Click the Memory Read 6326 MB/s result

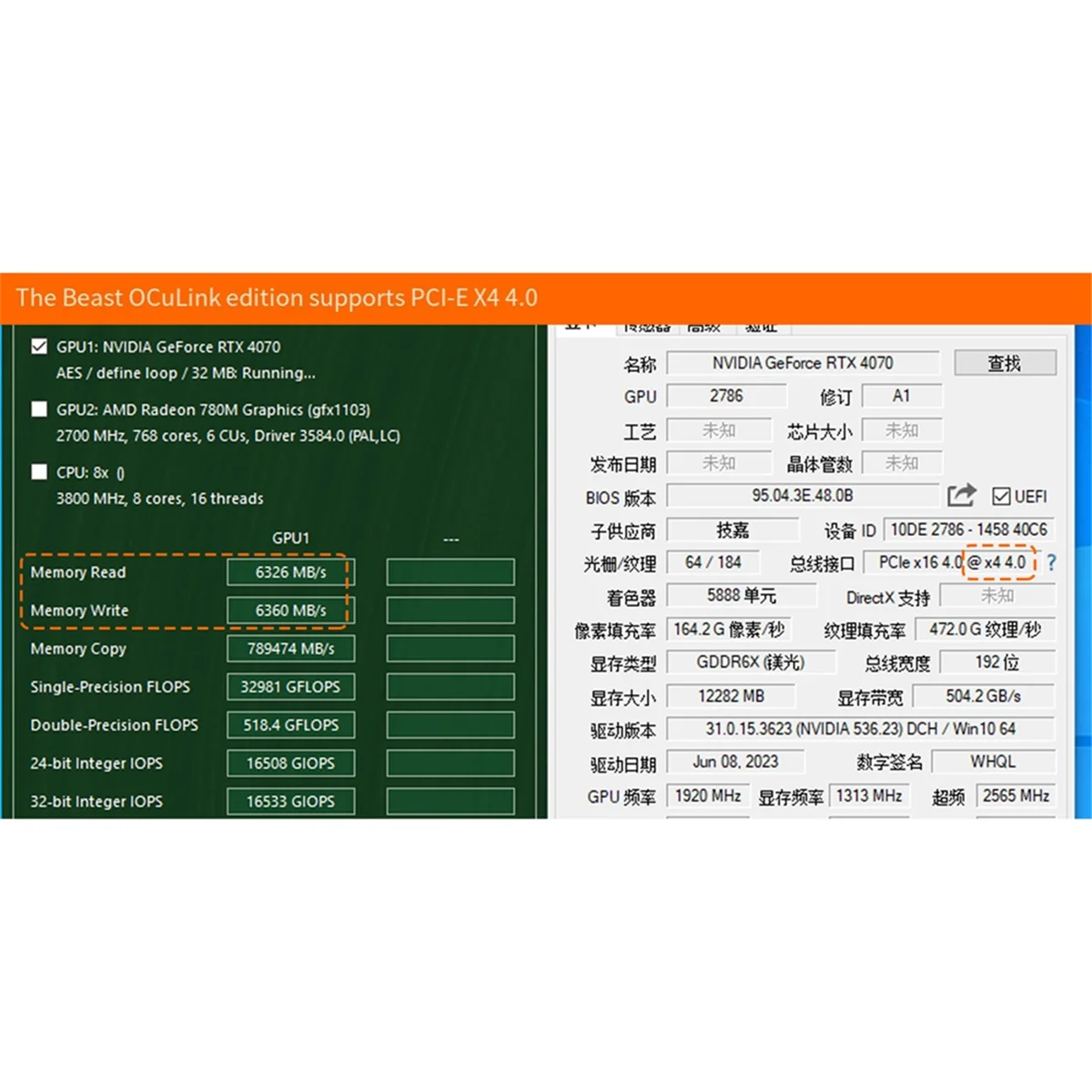pos(291,572)
